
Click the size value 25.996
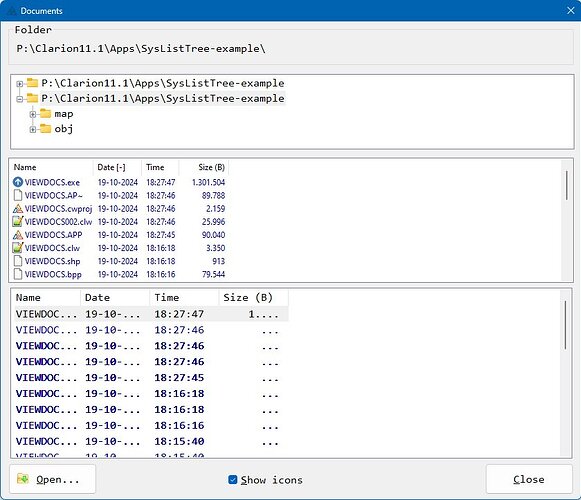pos(213,222)
